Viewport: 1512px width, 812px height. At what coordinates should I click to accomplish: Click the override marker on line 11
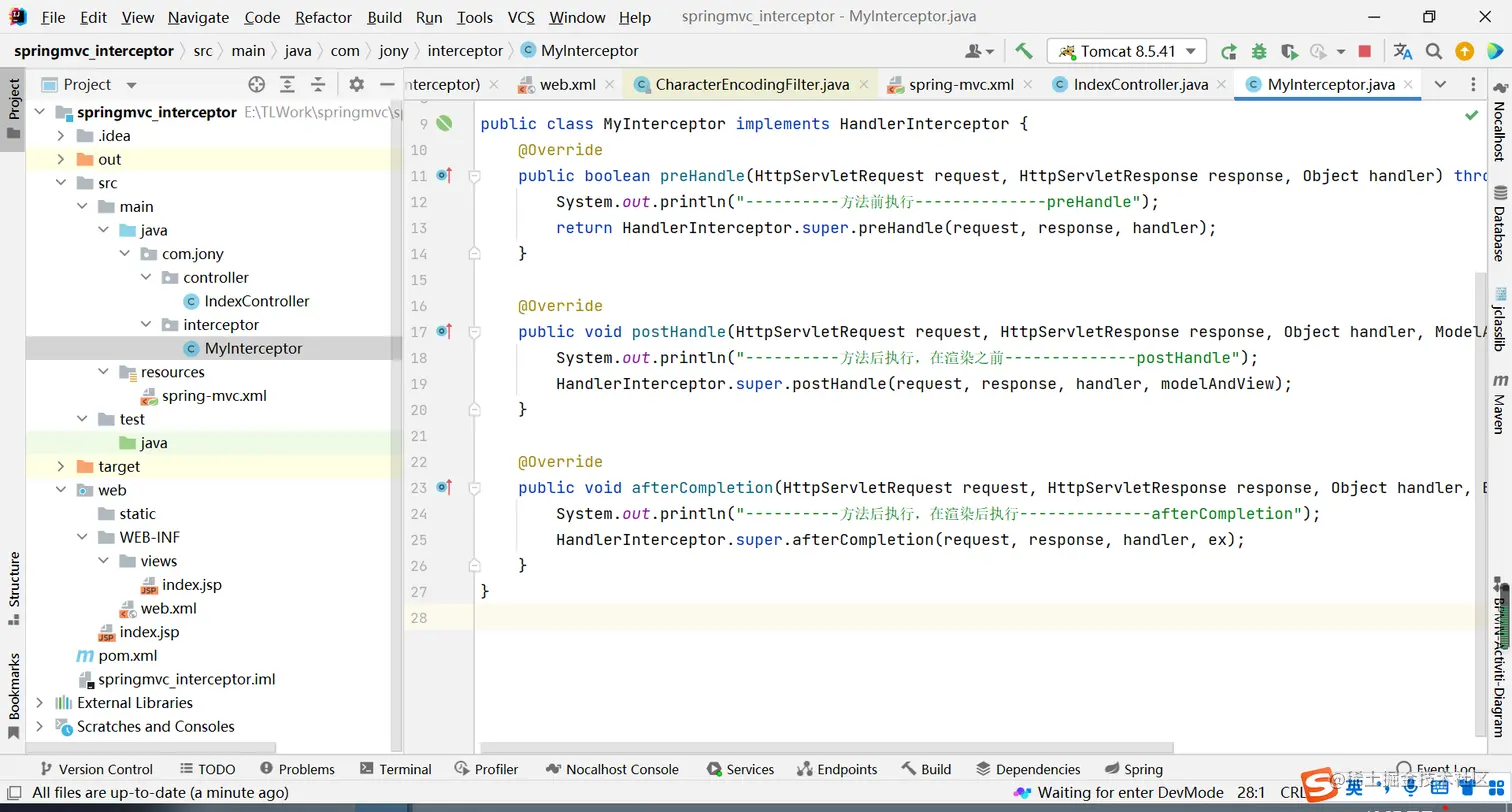pos(444,175)
